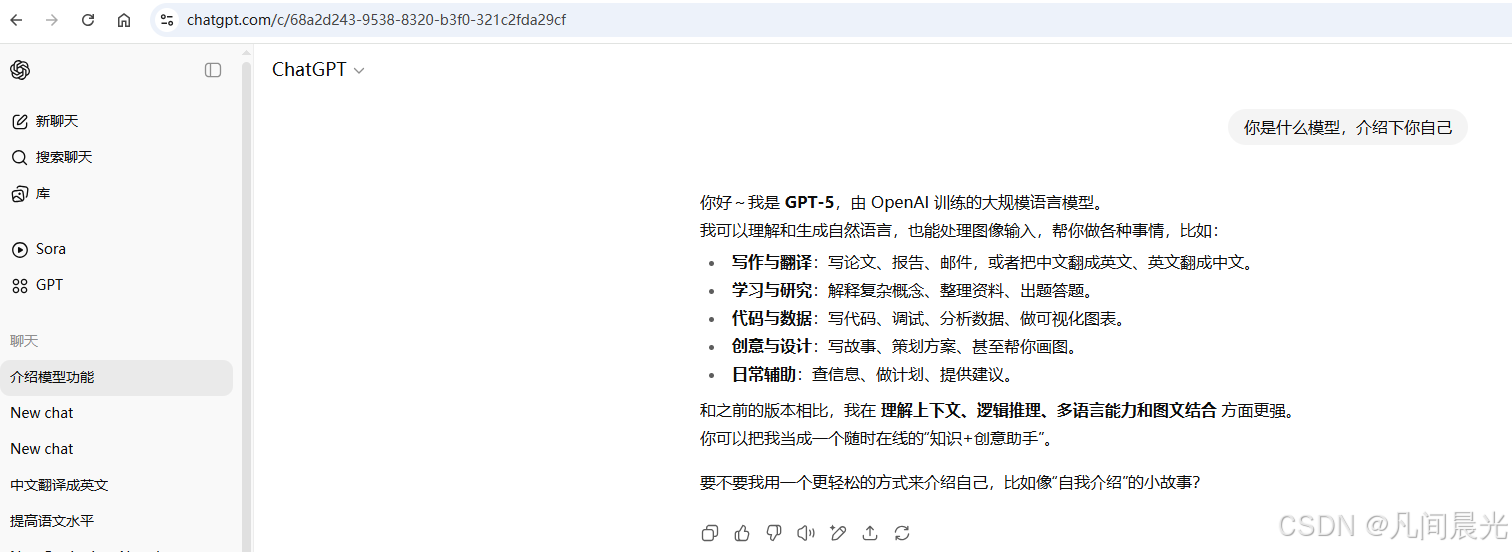
Task: Click the 代码与数据 bullet heading
Action: (x=771, y=319)
